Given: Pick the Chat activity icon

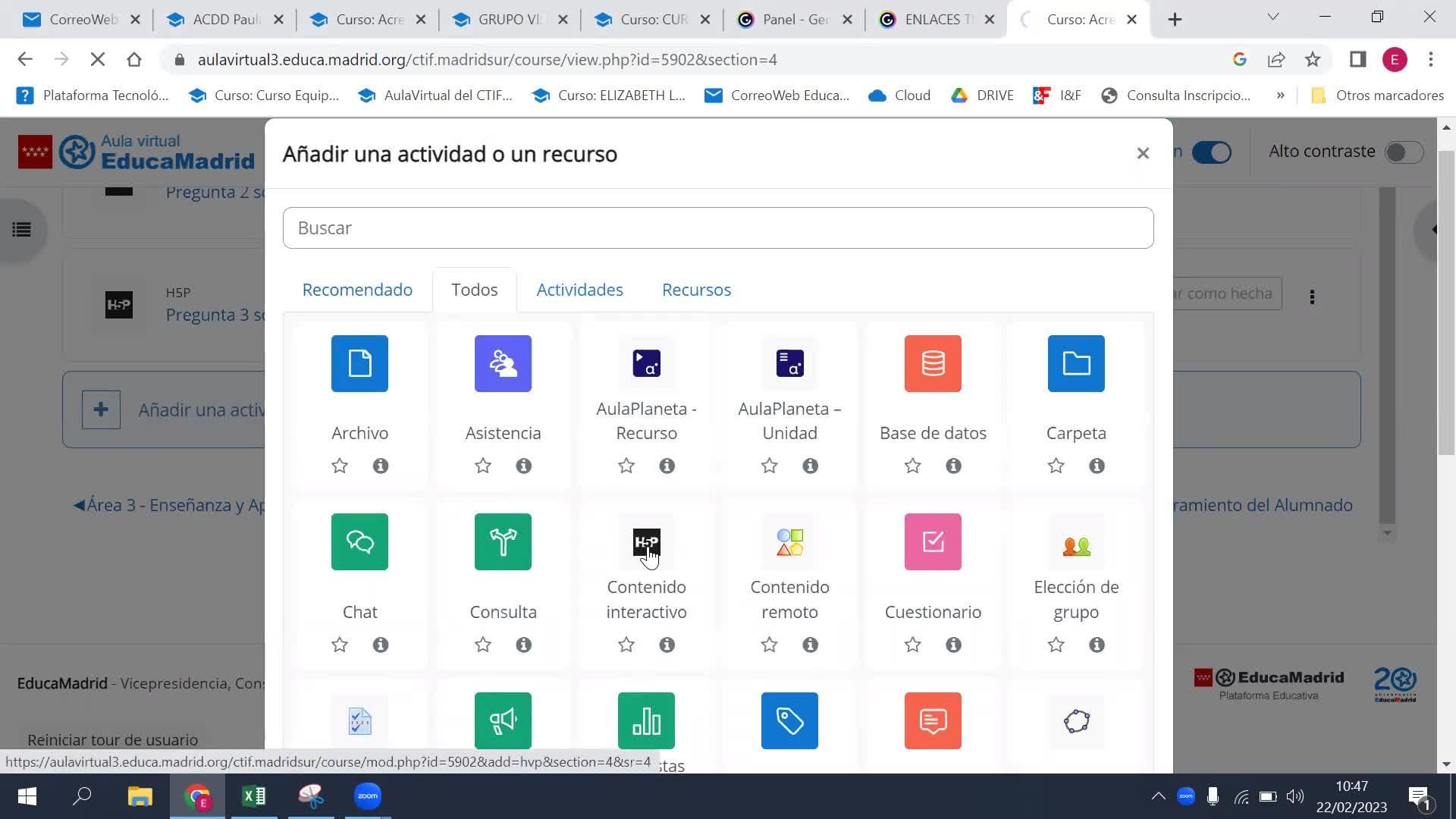Looking at the screenshot, I should 359,541.
